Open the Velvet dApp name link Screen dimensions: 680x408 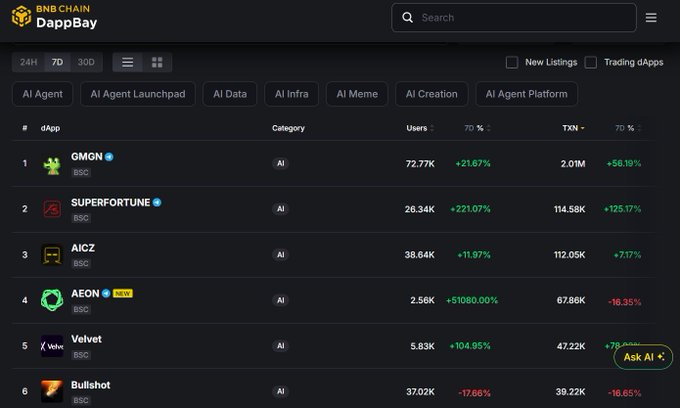tap(86, 339)
